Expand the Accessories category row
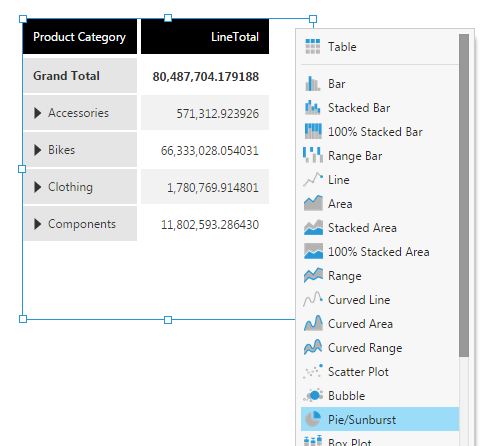This screenshot has height=446, width=496. coord(38,113)
